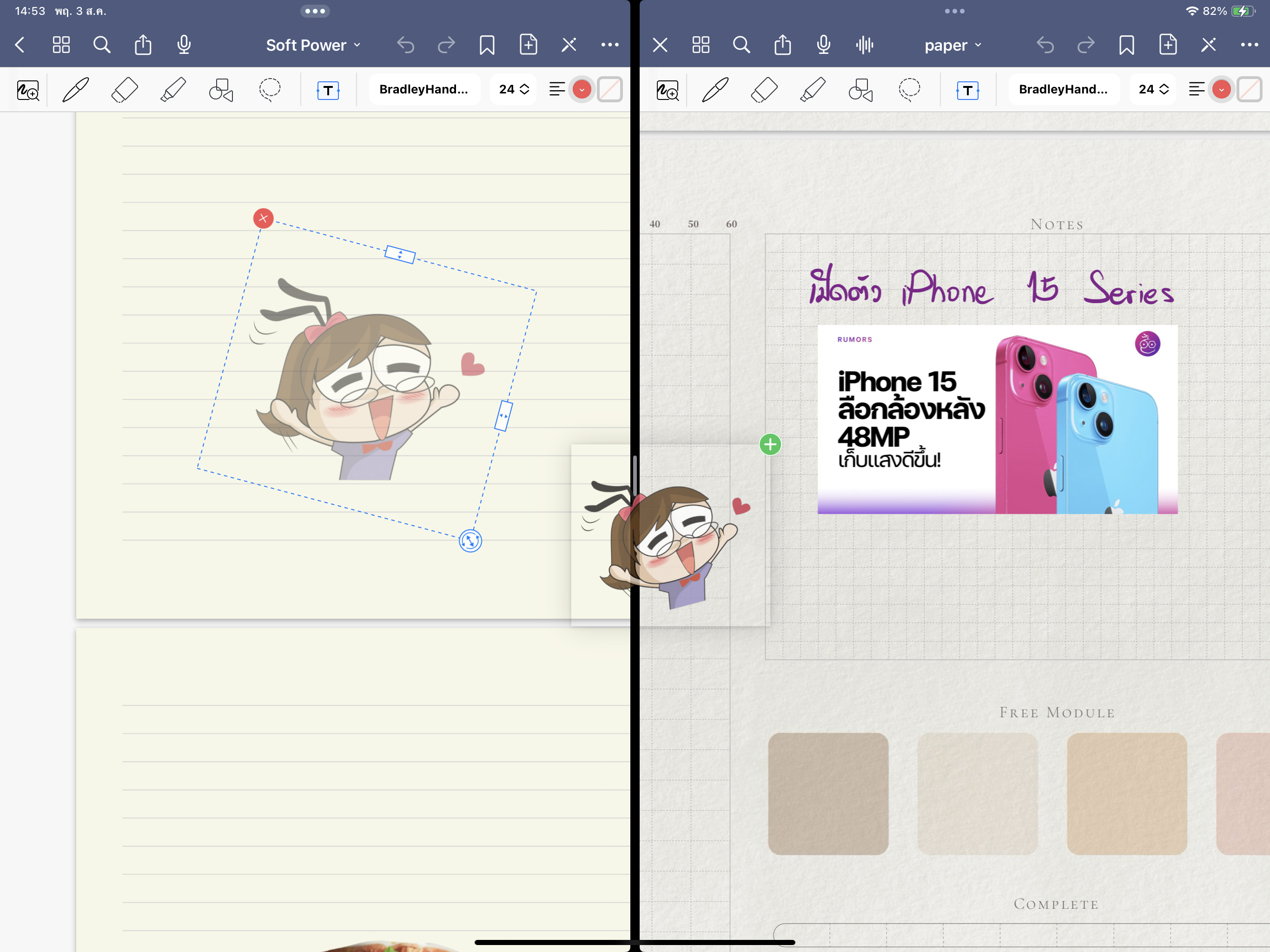The width and height of the screenshot is (1270, 952).
Task: Toggle bookmark for Soft Power page
Action: point(487,45)
